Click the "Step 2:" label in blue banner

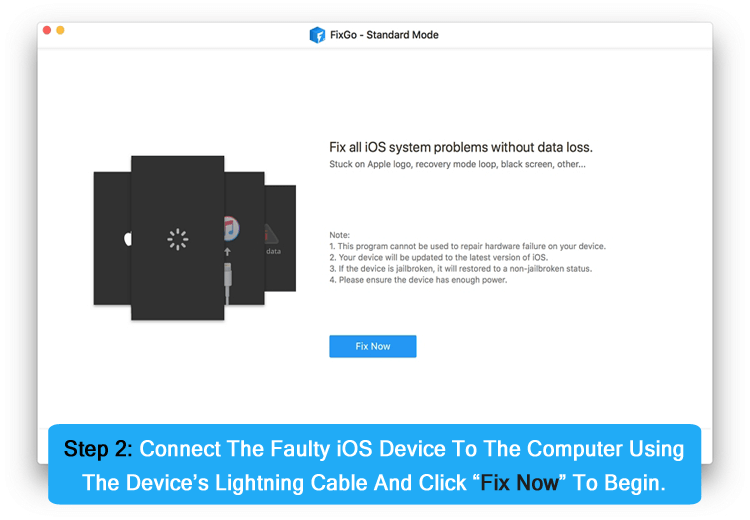97,448
